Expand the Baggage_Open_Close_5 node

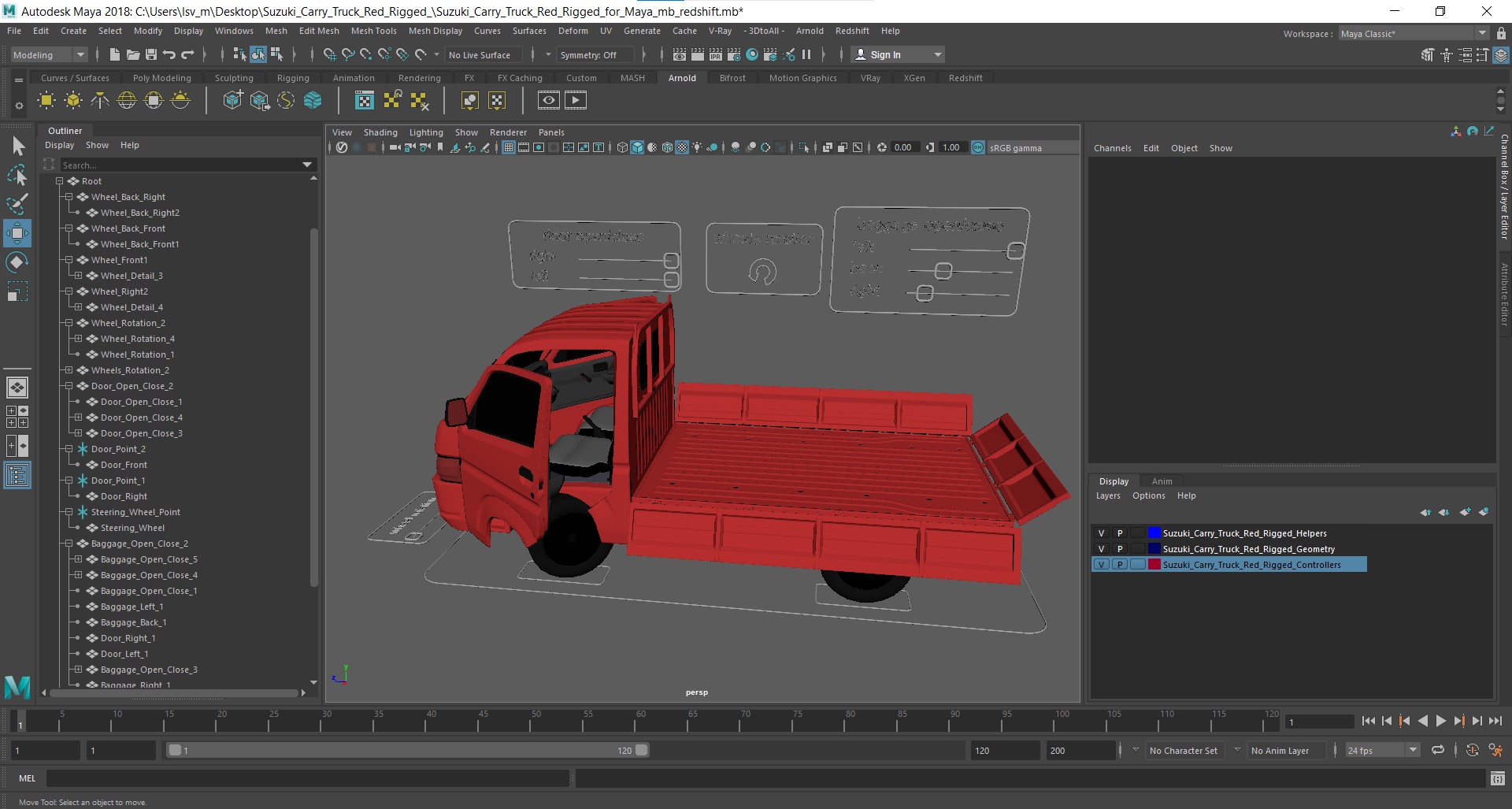(x=78, y=559)
